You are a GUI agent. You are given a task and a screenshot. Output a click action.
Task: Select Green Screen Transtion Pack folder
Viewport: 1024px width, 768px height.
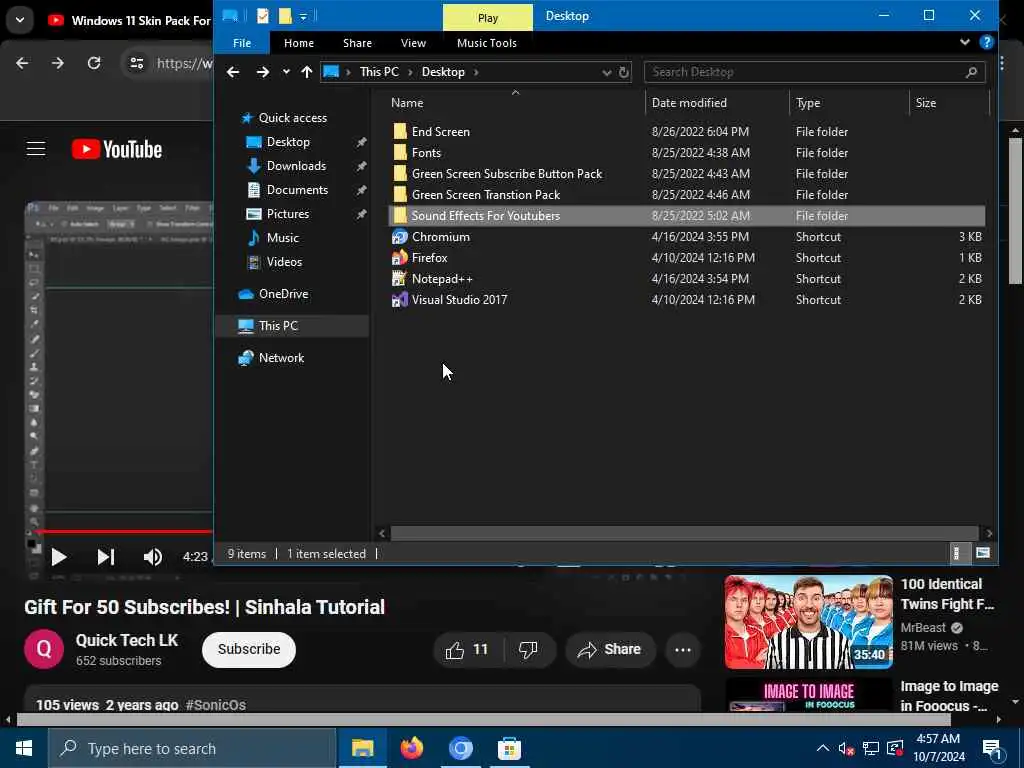(x=485, y=195)
